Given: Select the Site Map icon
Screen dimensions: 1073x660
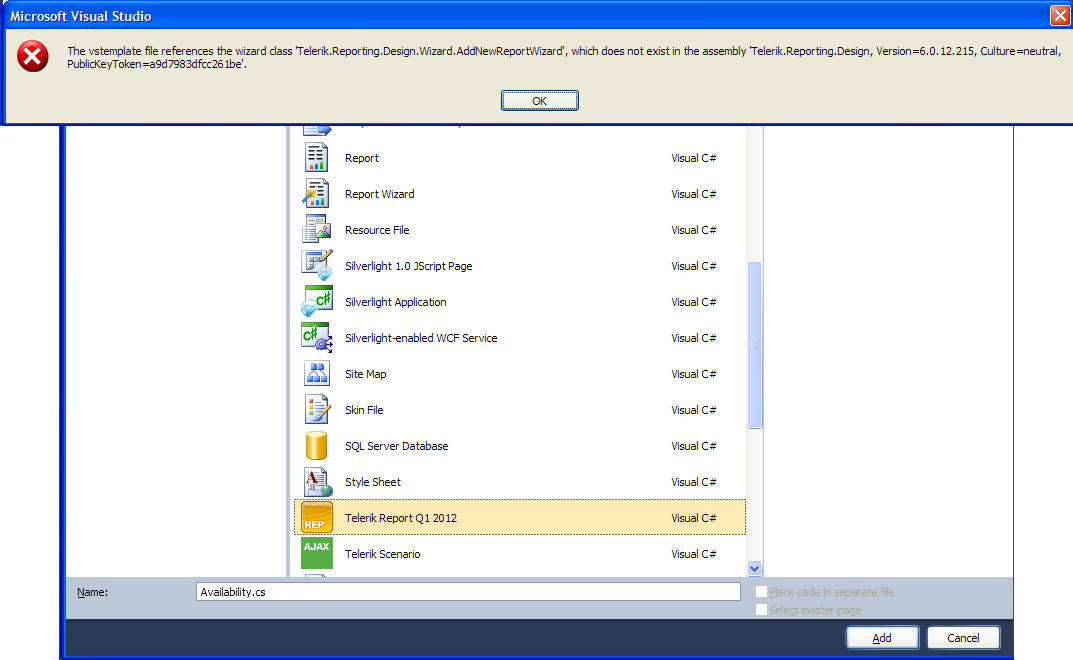Looking at the screenshot, I should [316, 374].
